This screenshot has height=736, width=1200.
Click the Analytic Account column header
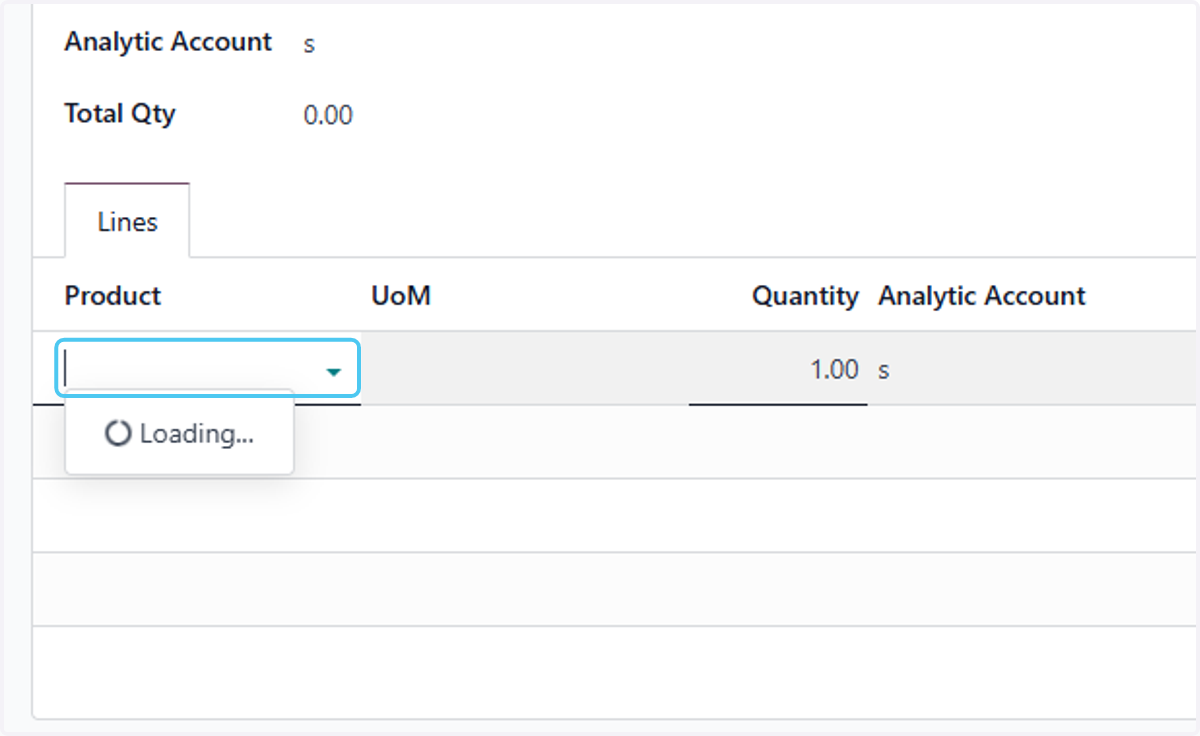coord(982,296)
